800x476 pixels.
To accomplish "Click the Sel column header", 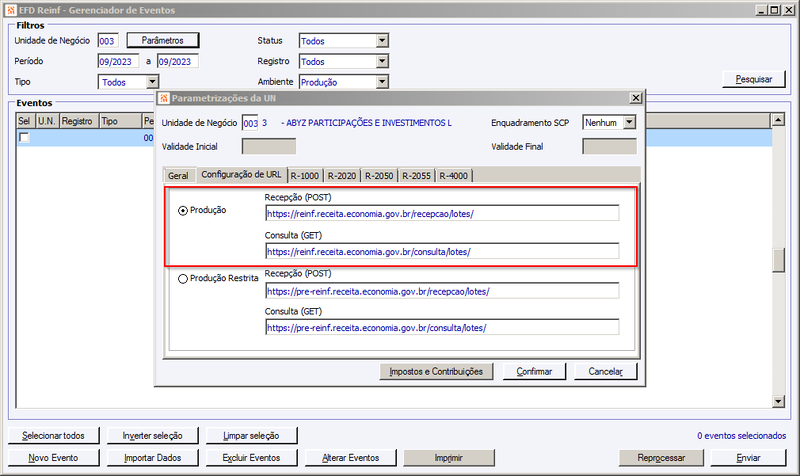I will [26, 121].
